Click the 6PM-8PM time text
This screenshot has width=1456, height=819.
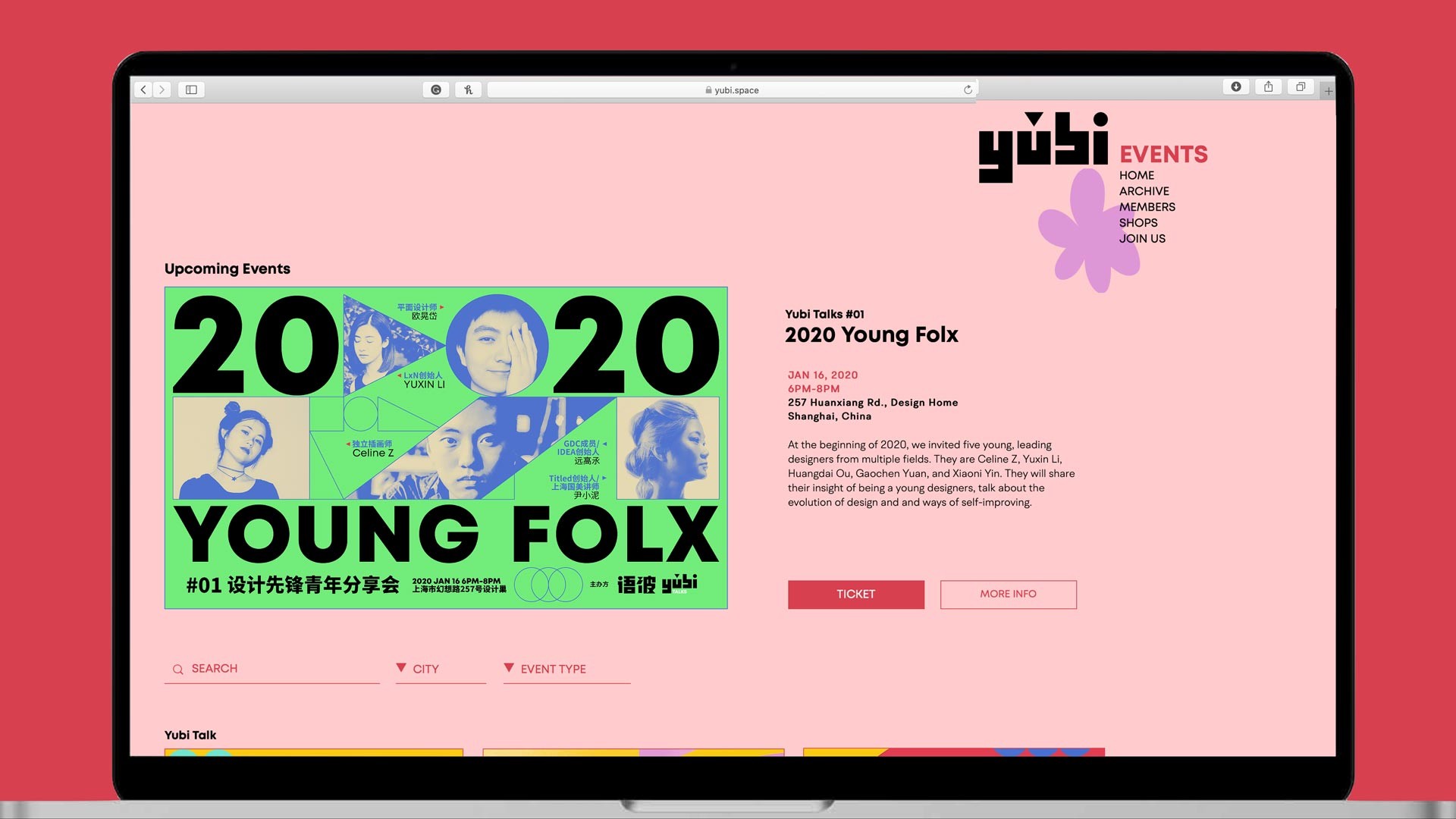(x=814, y=389)
